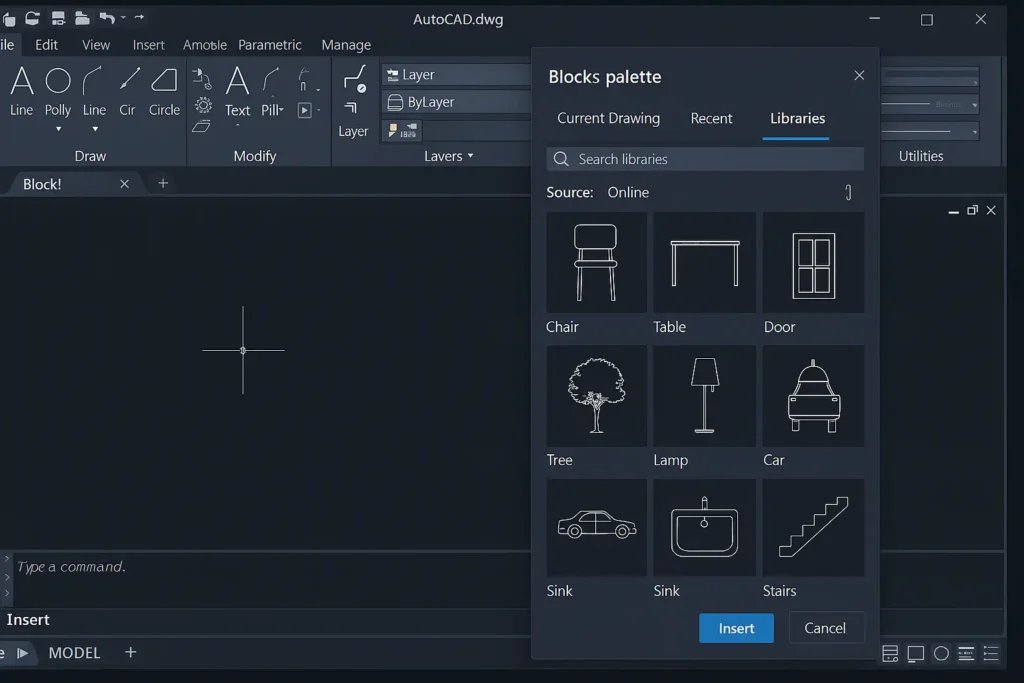Click Cancel in the Blocks palette
The height and width of the screenshot is (683, 1024).
826,628
